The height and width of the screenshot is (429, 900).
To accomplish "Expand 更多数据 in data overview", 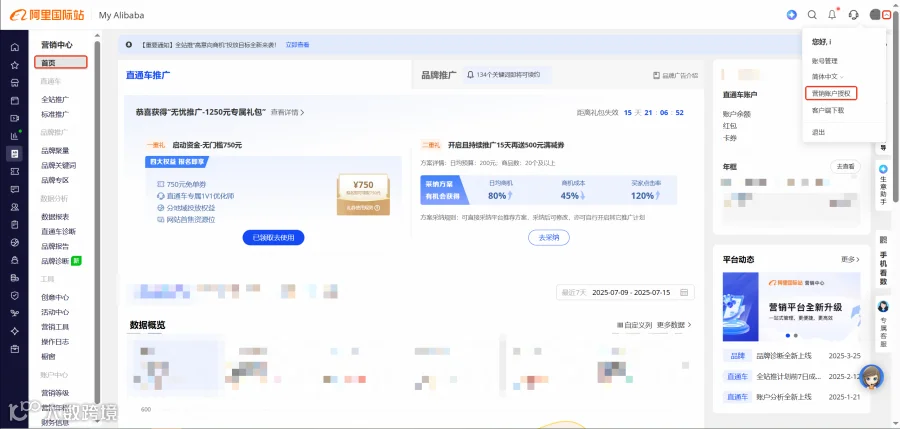I will coord(674,325).
